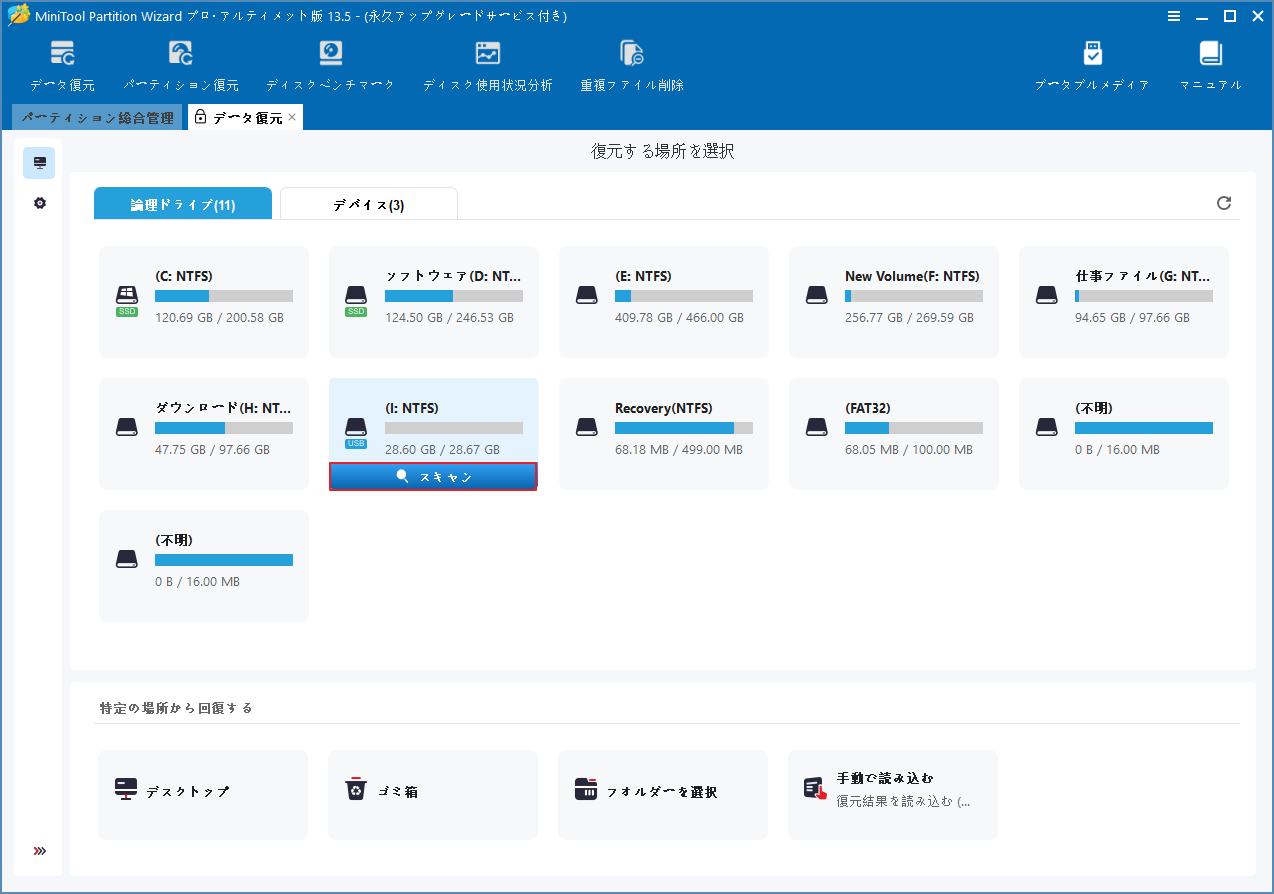The height and width of the screenshot is (894, 1274).
Task: Switch to the デバイス(3) tab
Action: 368,202
